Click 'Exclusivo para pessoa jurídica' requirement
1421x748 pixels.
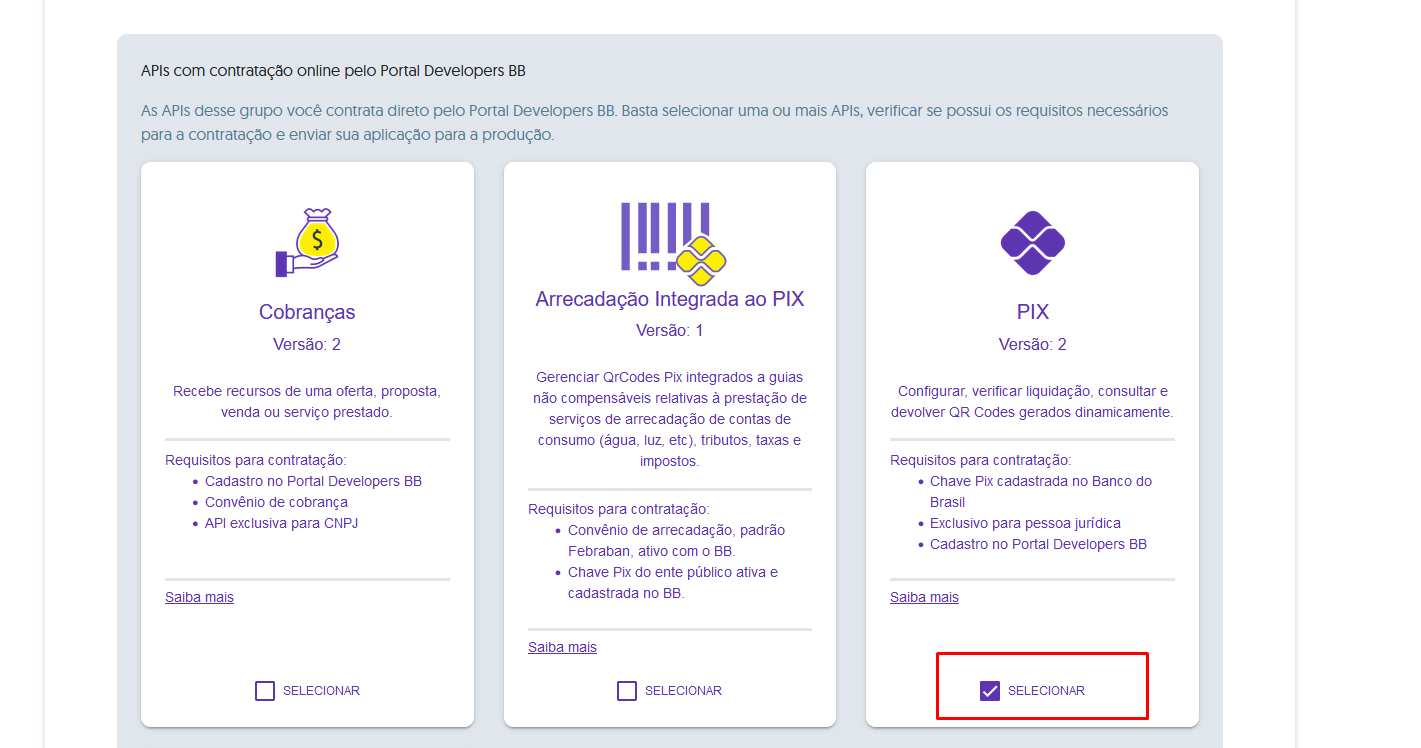click(1025, 523)
